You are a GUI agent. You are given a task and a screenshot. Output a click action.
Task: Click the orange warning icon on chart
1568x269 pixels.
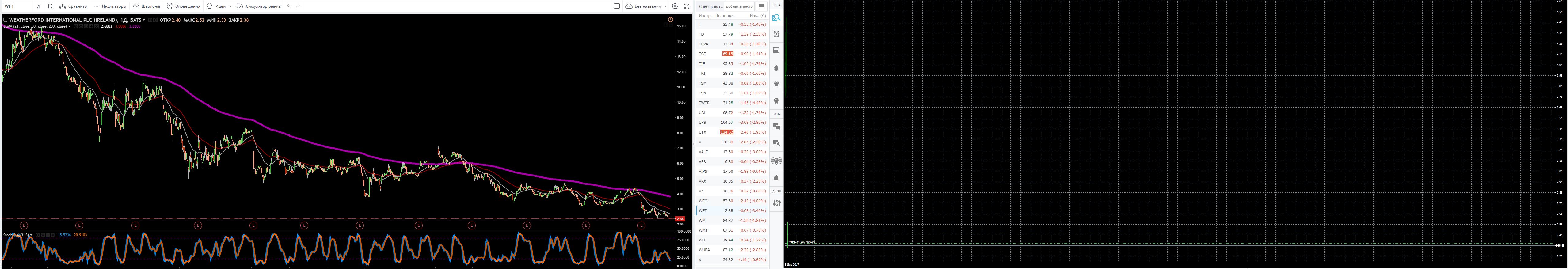pos(670,20)
